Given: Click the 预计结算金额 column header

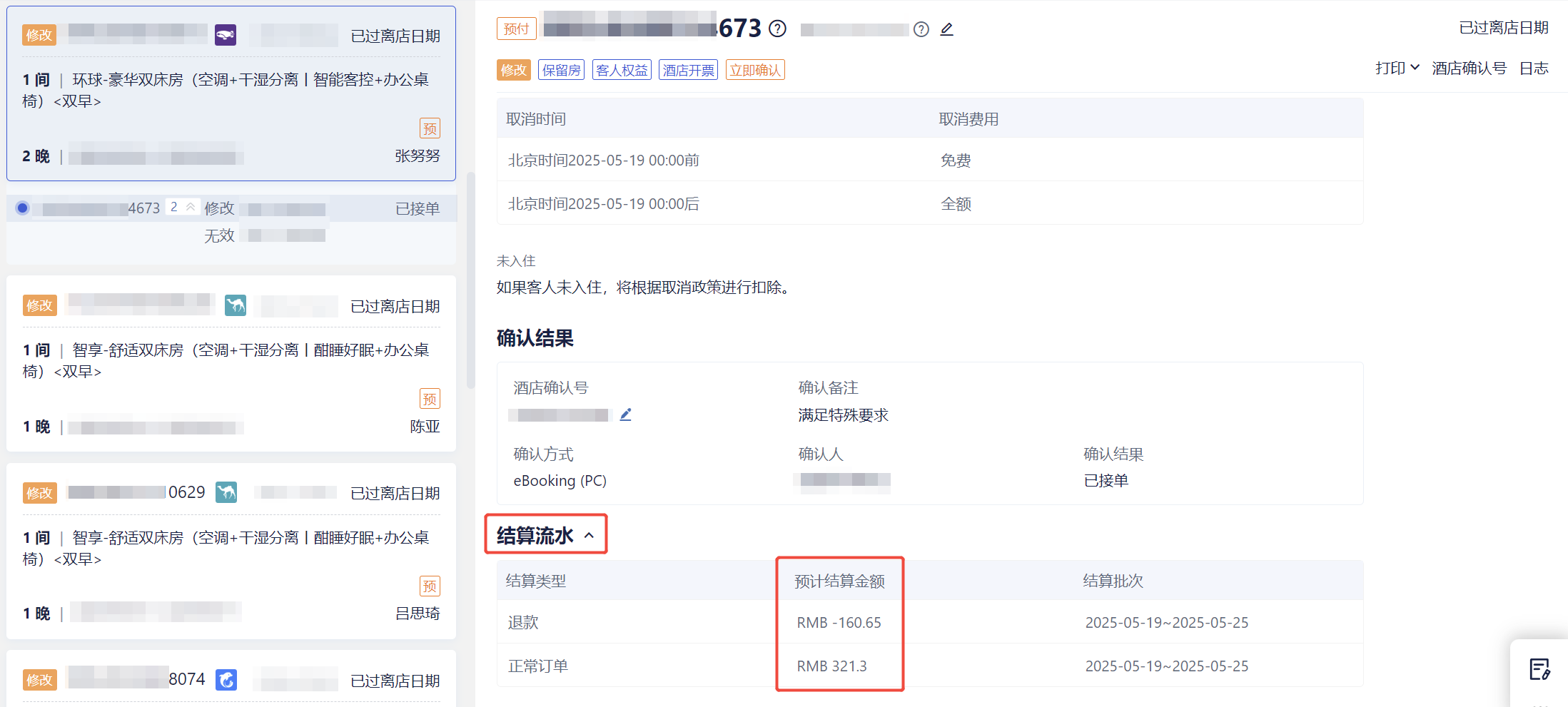Looking at the screenshot, I should click(839, 581).
